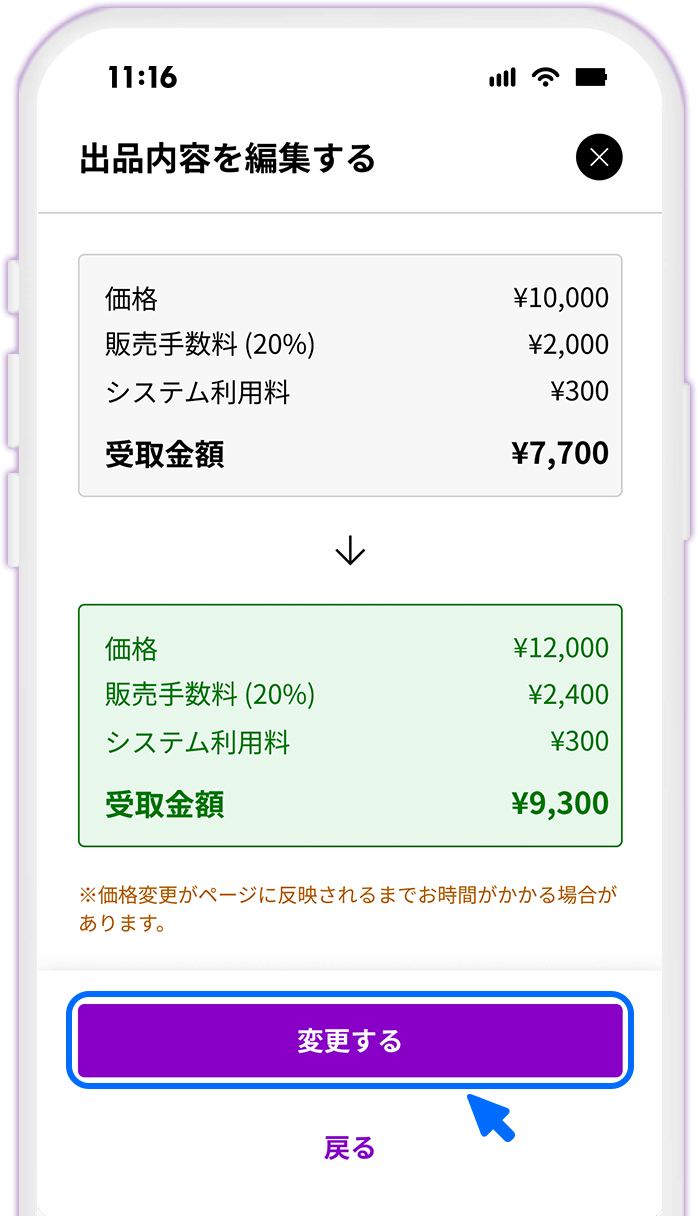Tap the battery icon in the status bar
The width and height of the screenshot is (698, 1216).
591,76
